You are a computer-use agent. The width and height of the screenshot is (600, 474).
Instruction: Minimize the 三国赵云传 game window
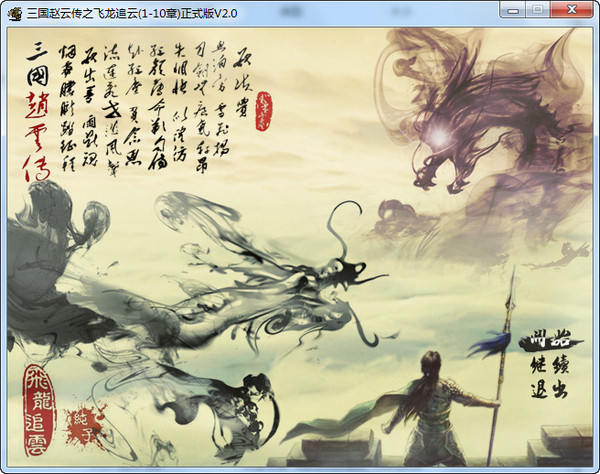(513, 10)
